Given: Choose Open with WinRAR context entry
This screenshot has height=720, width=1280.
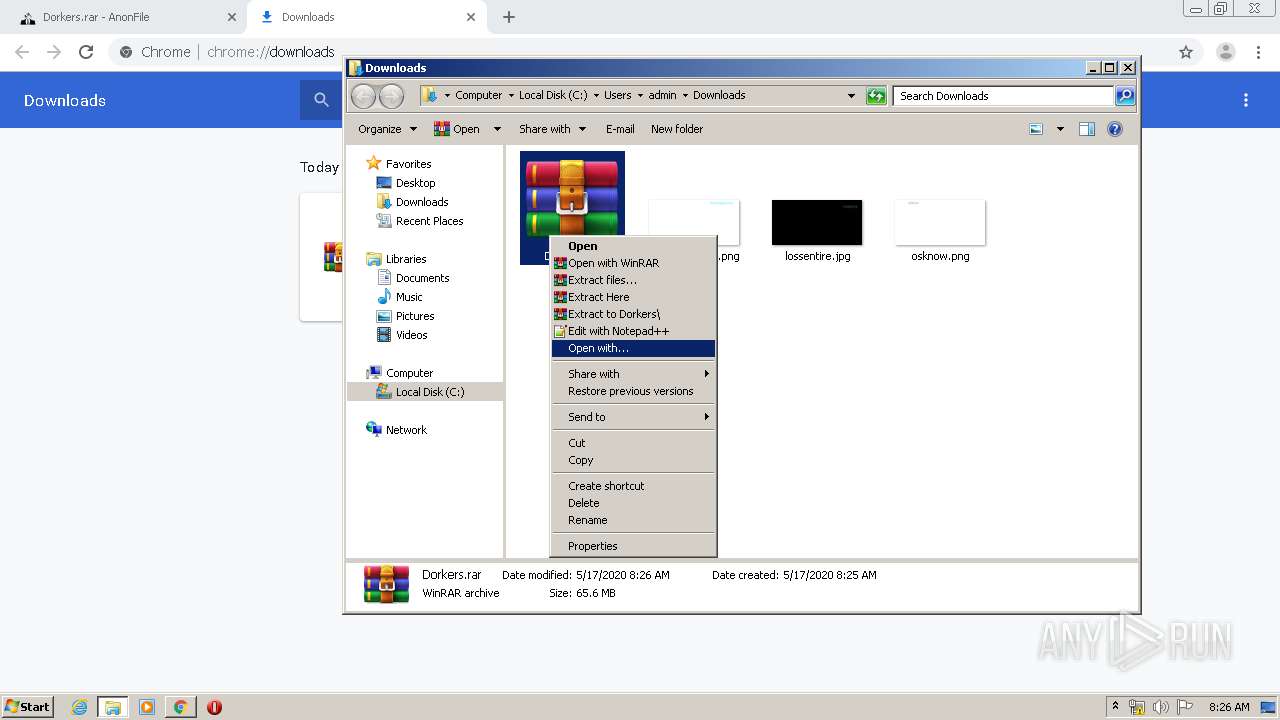Looking at the screenshot, I should [x=633, y=263].
